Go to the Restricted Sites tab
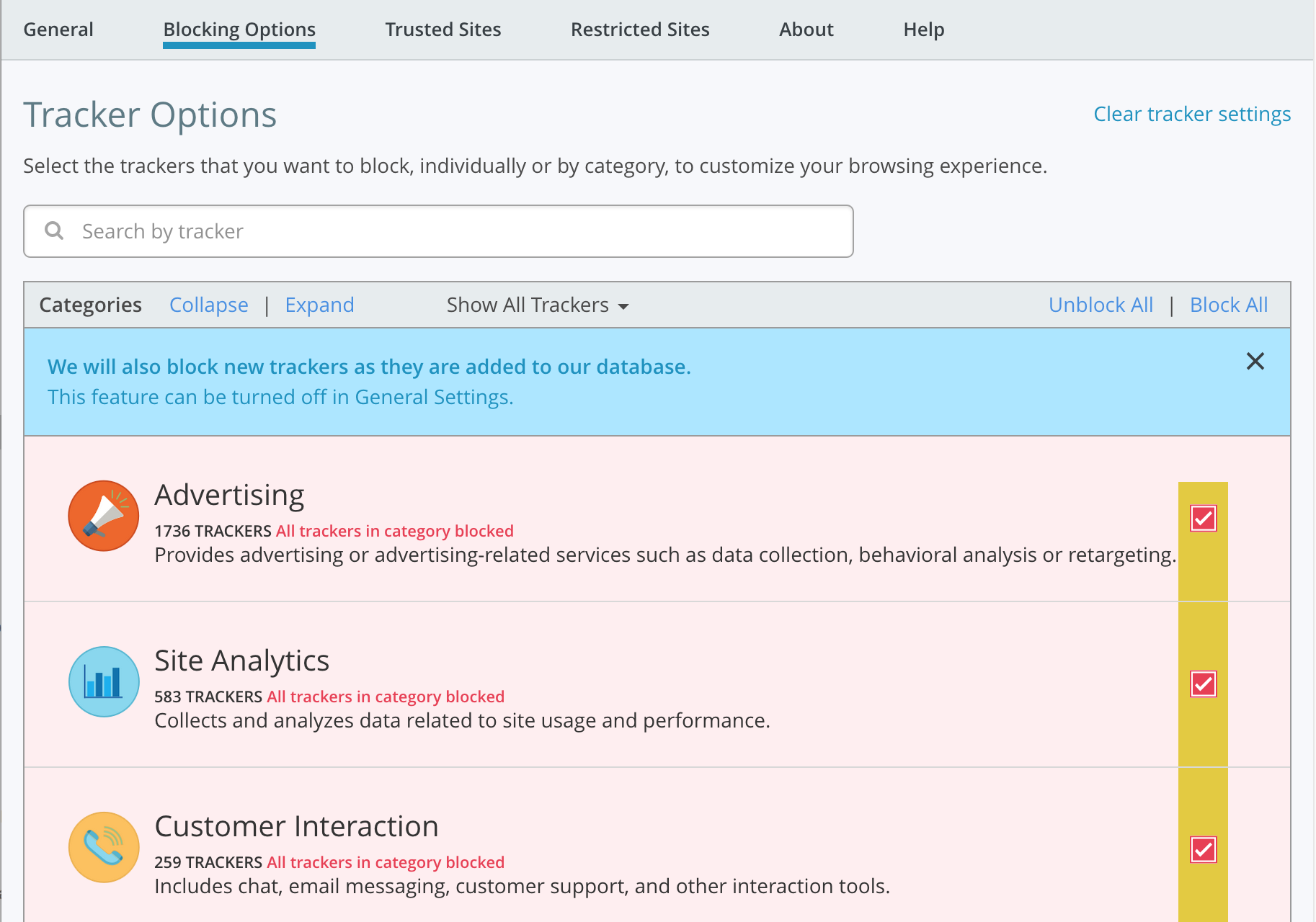This screenshot has width=1316, height=922. pyautogui.click(x=639, y=30)
